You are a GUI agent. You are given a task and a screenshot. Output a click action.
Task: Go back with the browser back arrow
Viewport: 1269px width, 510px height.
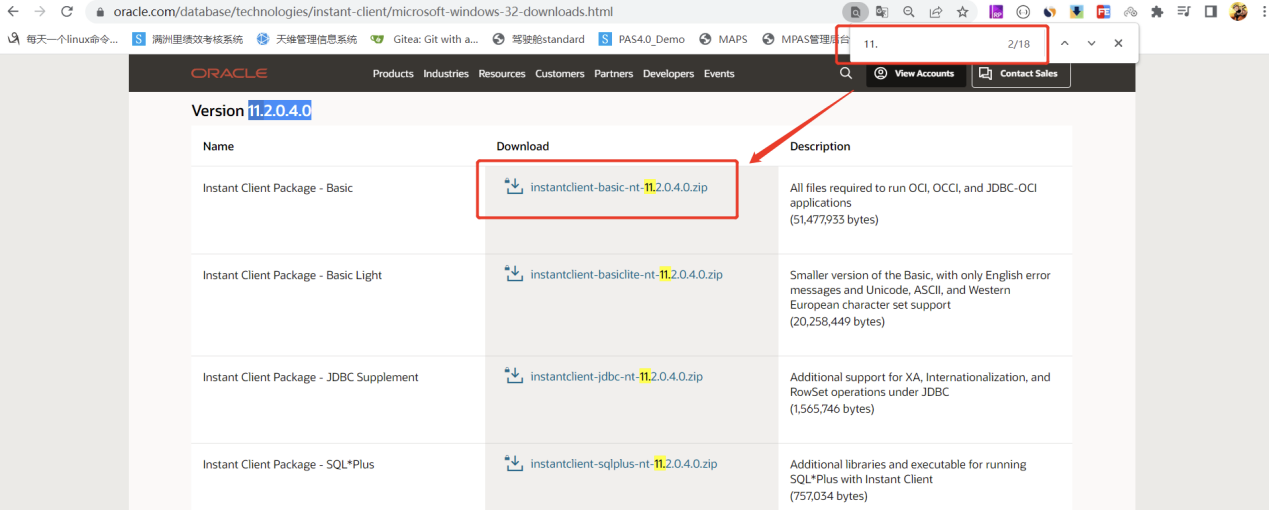click(x=13, y=12)
